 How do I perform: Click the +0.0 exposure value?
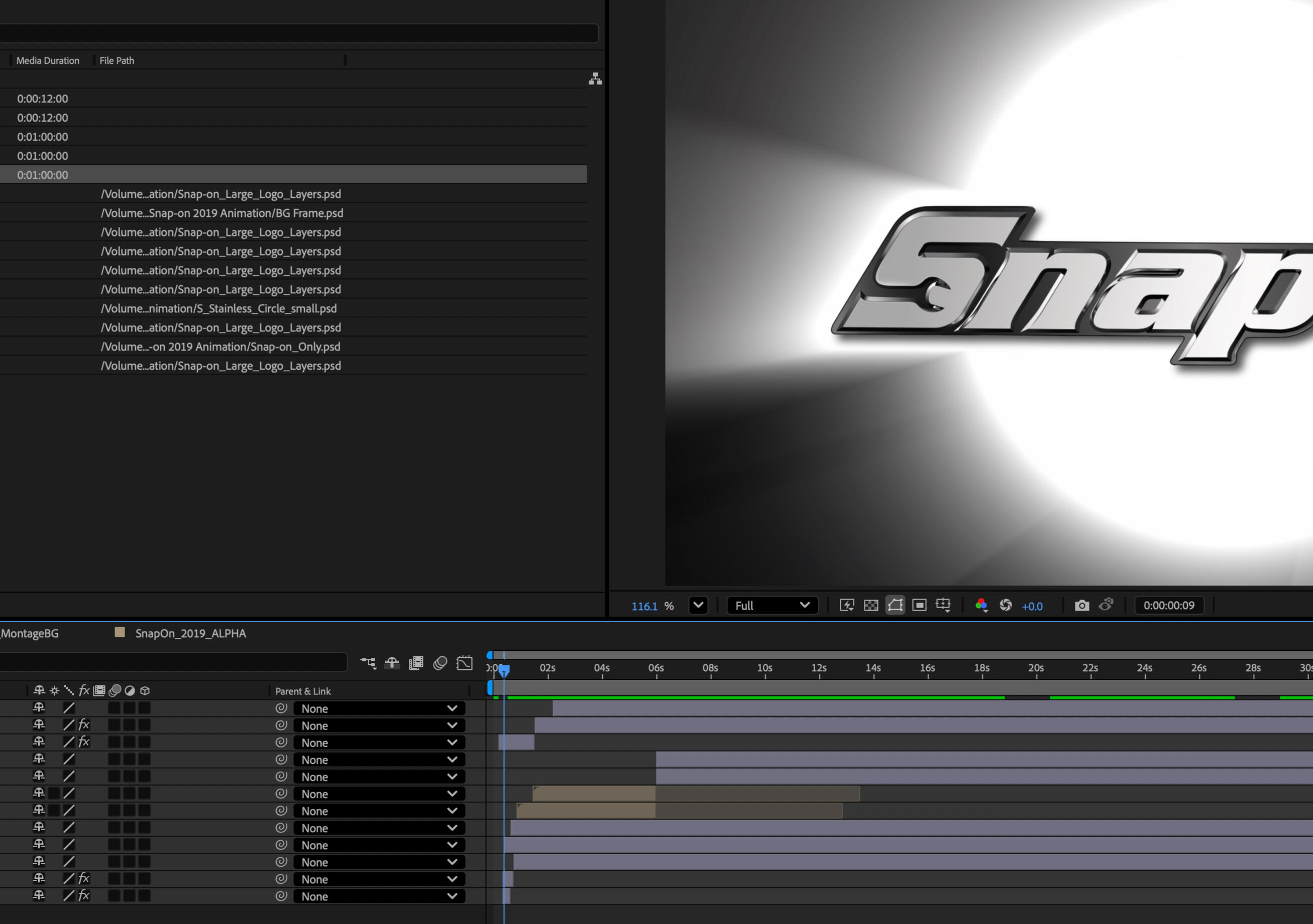coord(1032,607)
